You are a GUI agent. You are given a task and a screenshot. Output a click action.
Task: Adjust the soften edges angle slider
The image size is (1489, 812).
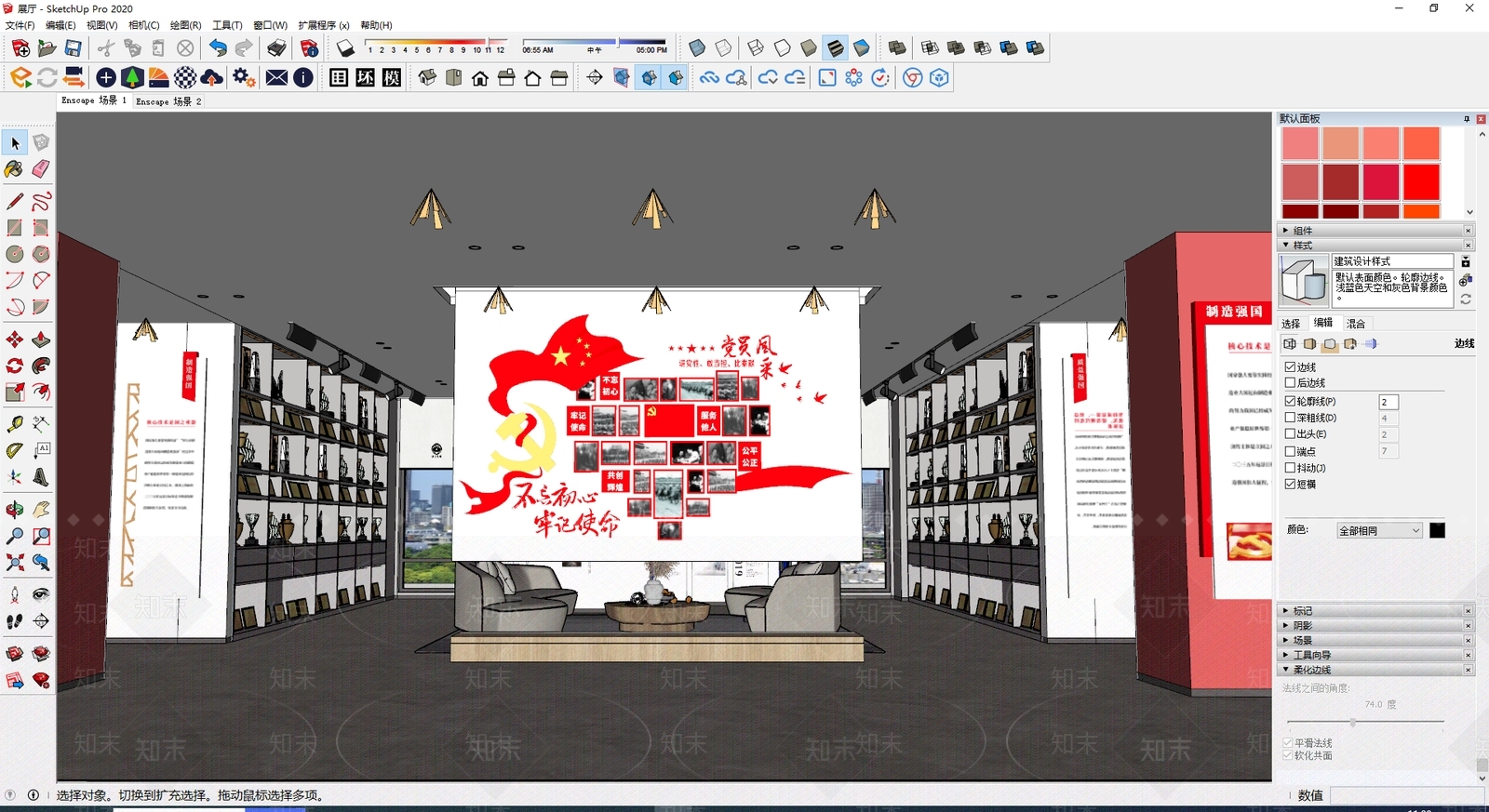point(1353,722)
